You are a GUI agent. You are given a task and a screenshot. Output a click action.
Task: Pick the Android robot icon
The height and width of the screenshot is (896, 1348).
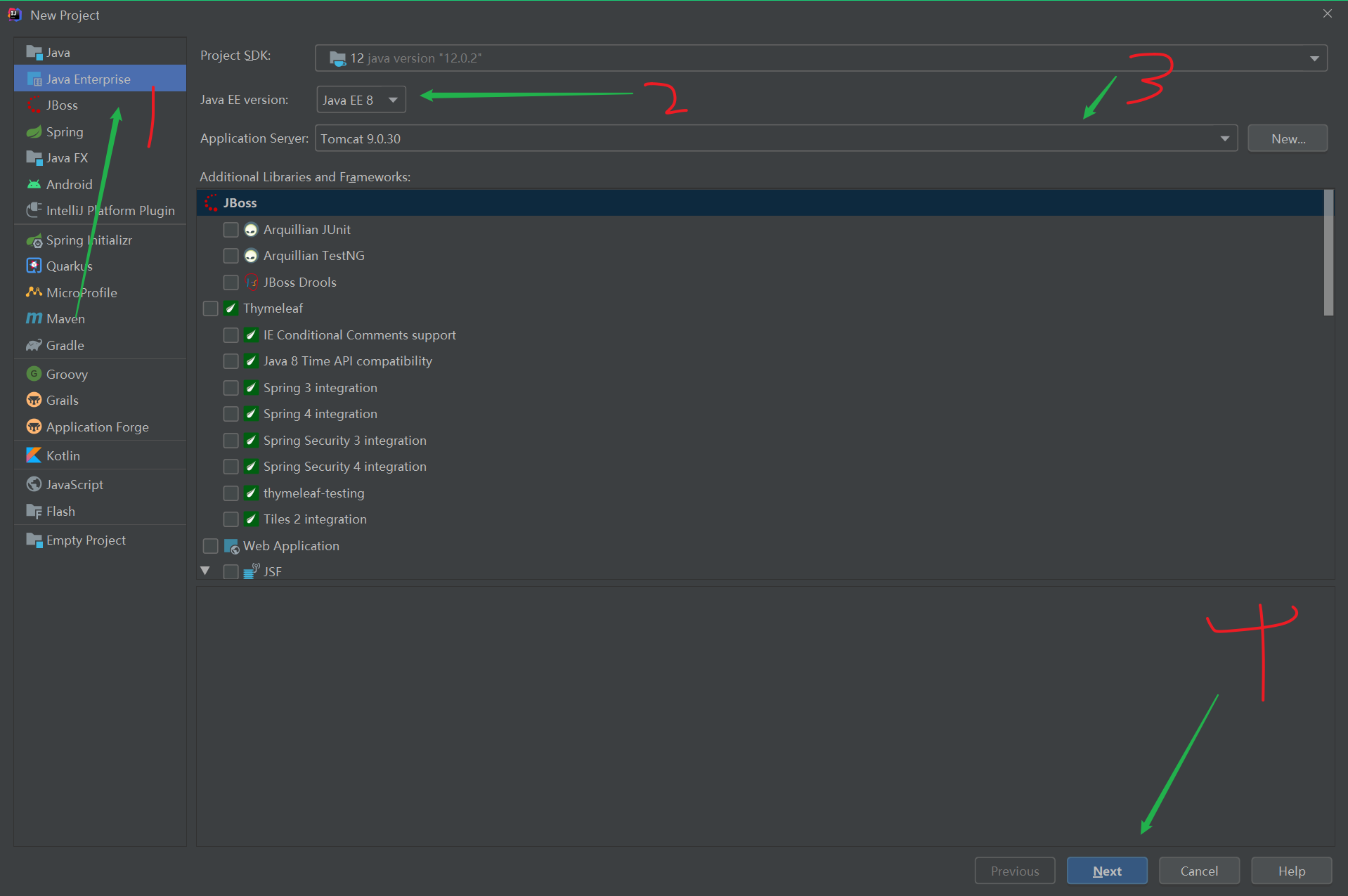click(x=34, y=185)
